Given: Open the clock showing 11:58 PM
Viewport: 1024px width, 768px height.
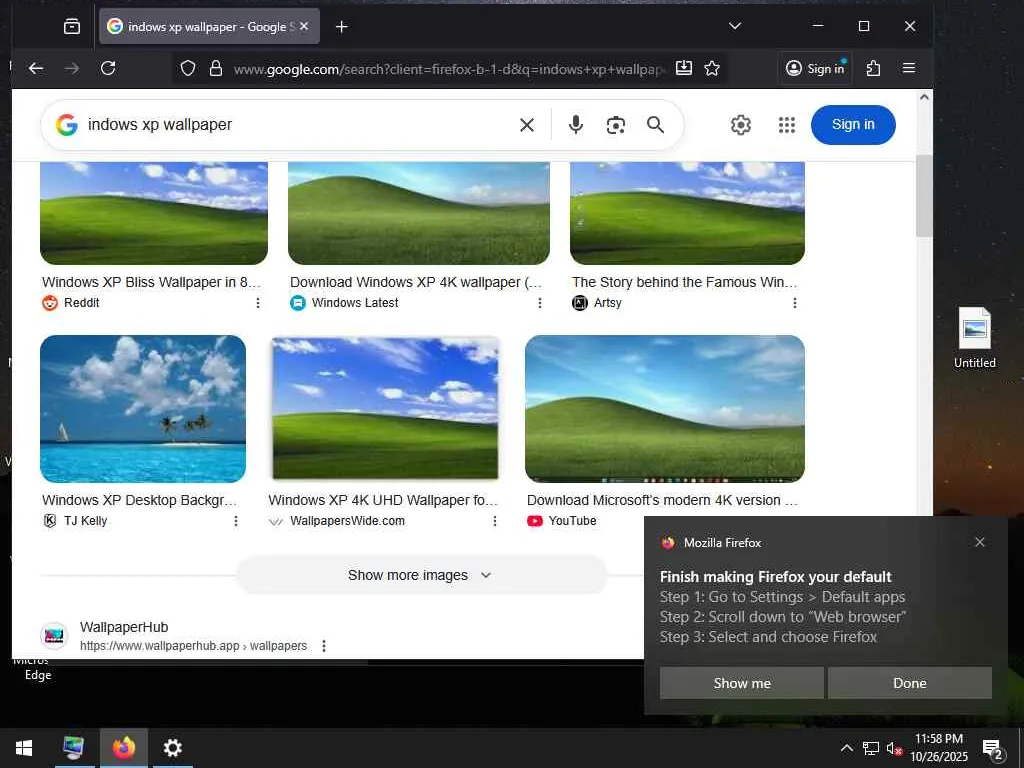Looking at the screenshot, I should [x=939, y=748].
